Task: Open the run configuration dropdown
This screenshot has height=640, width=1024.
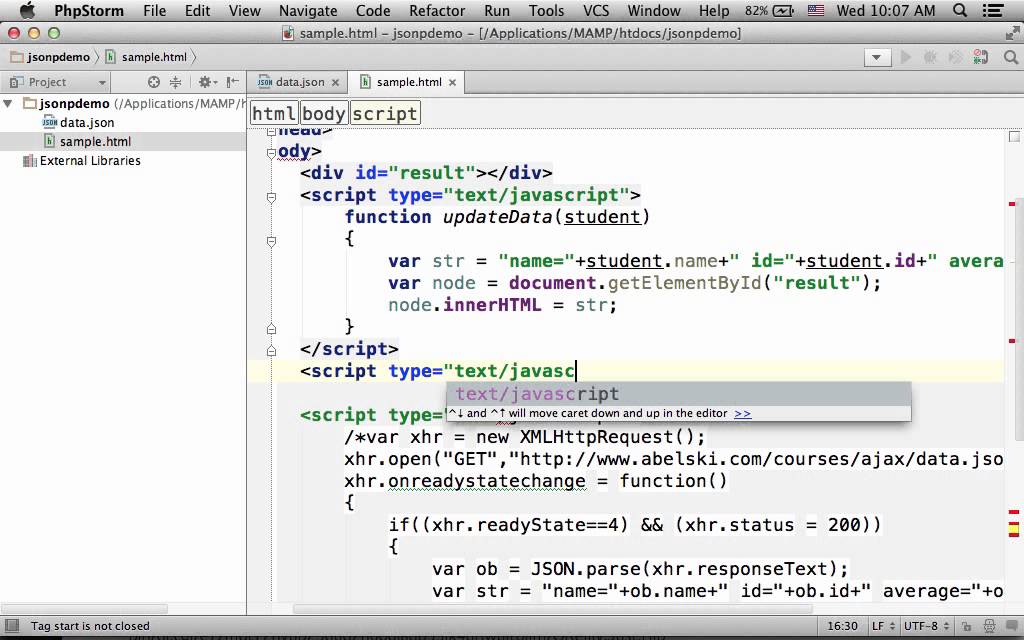Action: [877, 57]
